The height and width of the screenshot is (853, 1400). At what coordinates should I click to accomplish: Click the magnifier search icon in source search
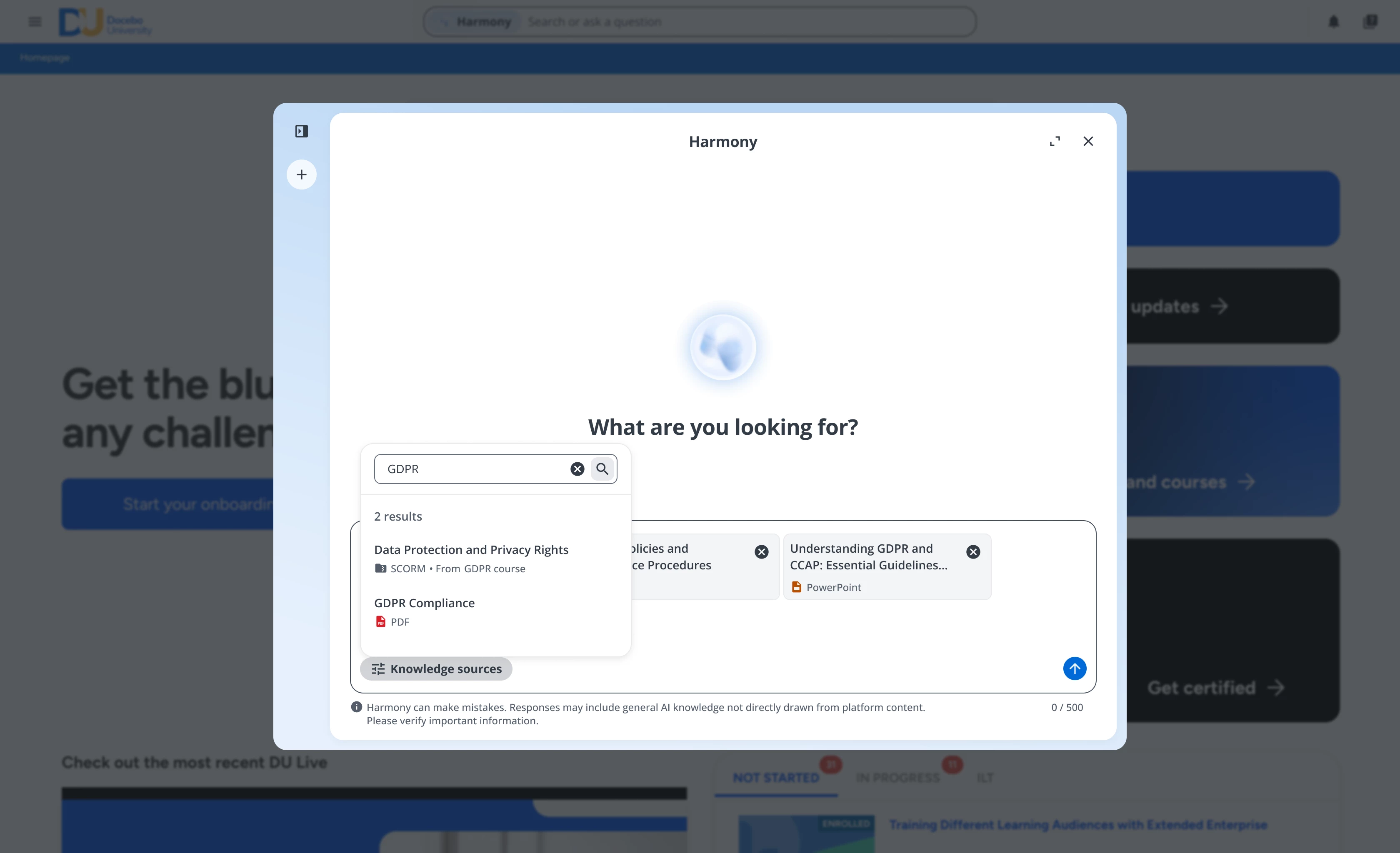pos(602,469)
